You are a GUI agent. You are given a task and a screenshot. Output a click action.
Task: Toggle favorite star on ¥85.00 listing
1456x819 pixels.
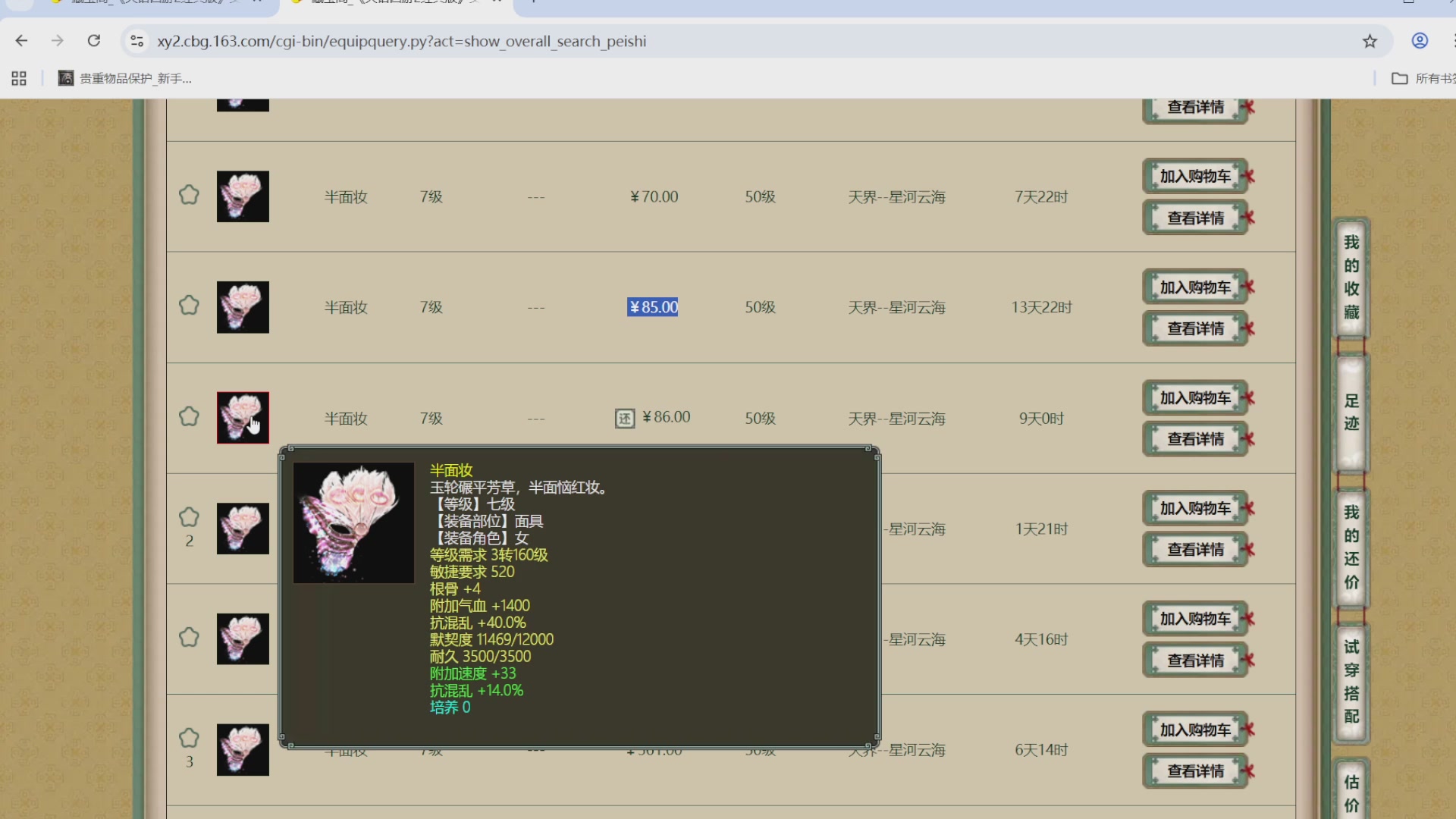[189, 306]
